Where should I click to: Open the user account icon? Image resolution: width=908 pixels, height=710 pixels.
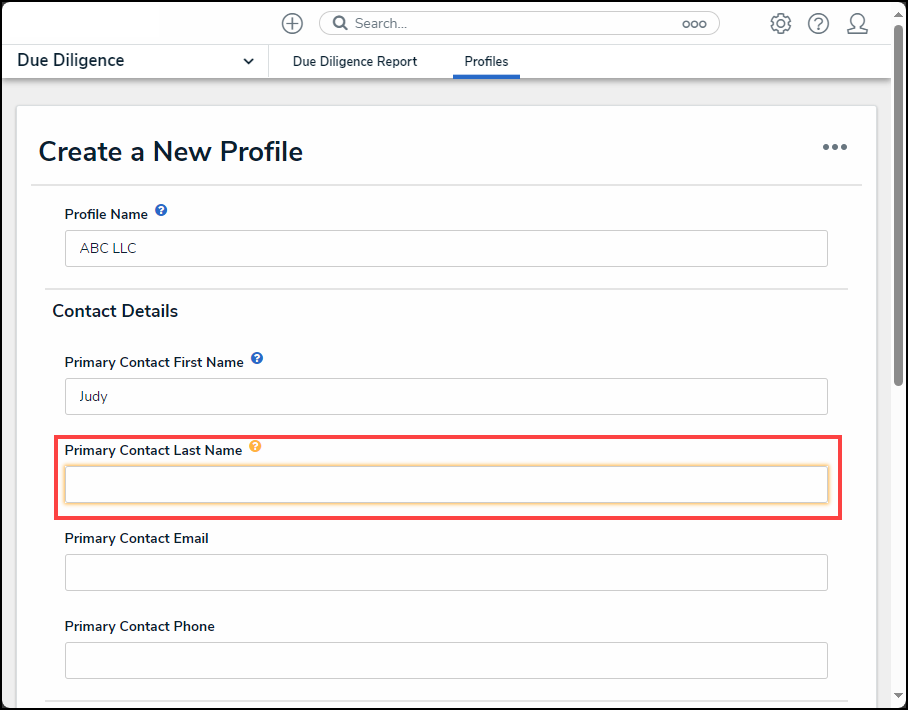tap(857, 24)
